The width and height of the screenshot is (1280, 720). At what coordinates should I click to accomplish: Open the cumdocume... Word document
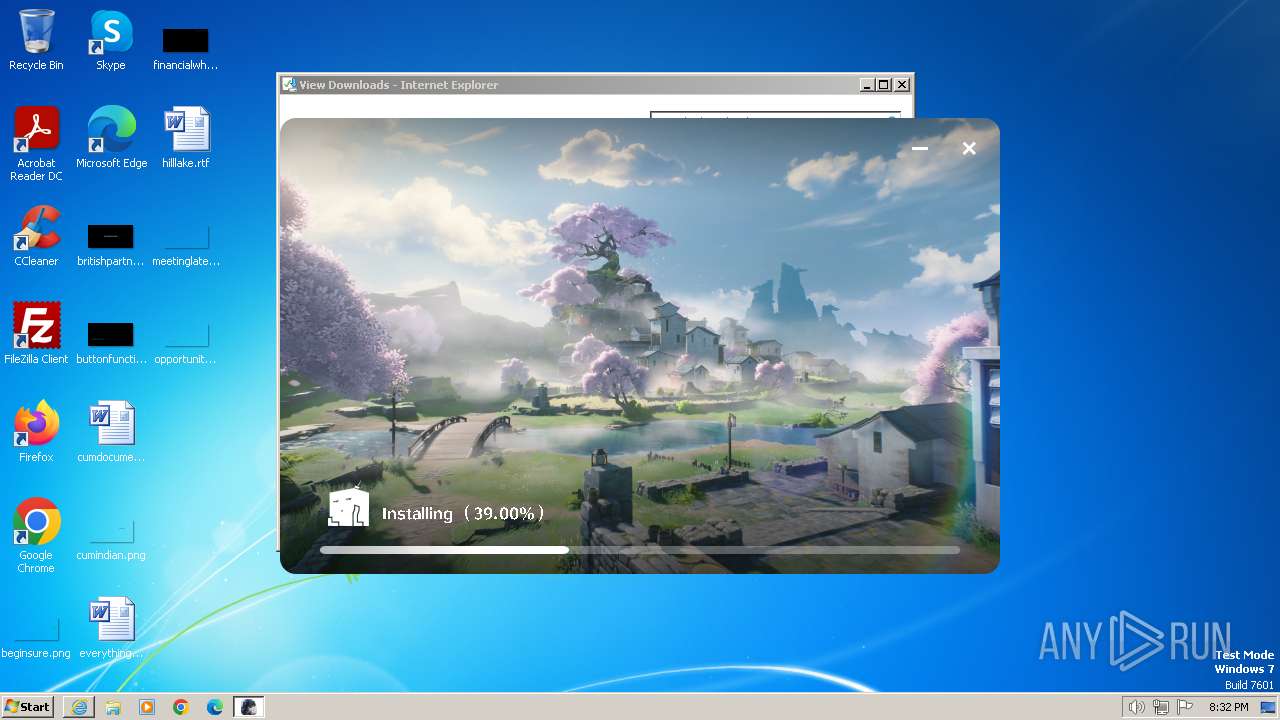point(111,432)
